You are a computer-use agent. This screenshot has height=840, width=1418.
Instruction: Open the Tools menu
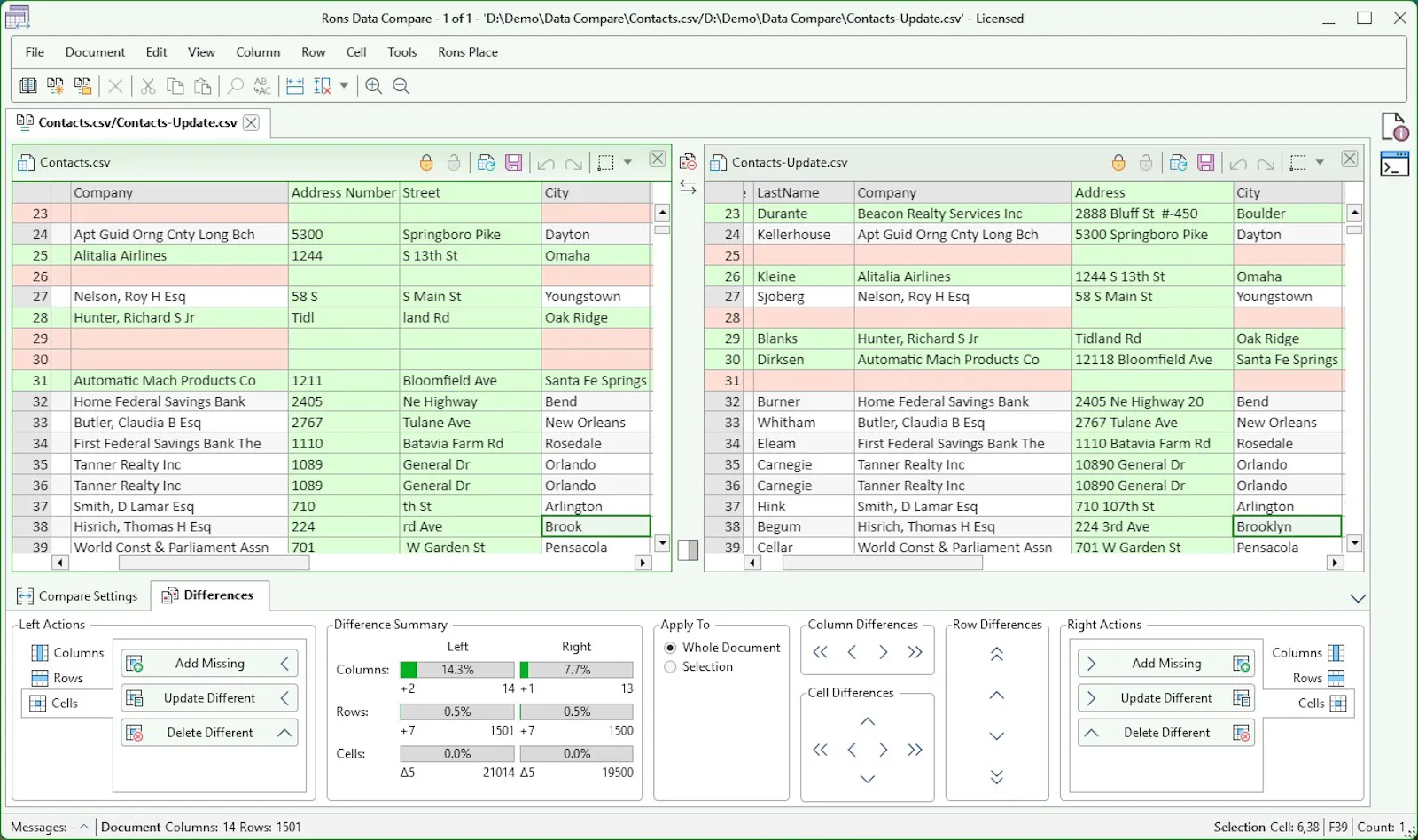[401, 52]
